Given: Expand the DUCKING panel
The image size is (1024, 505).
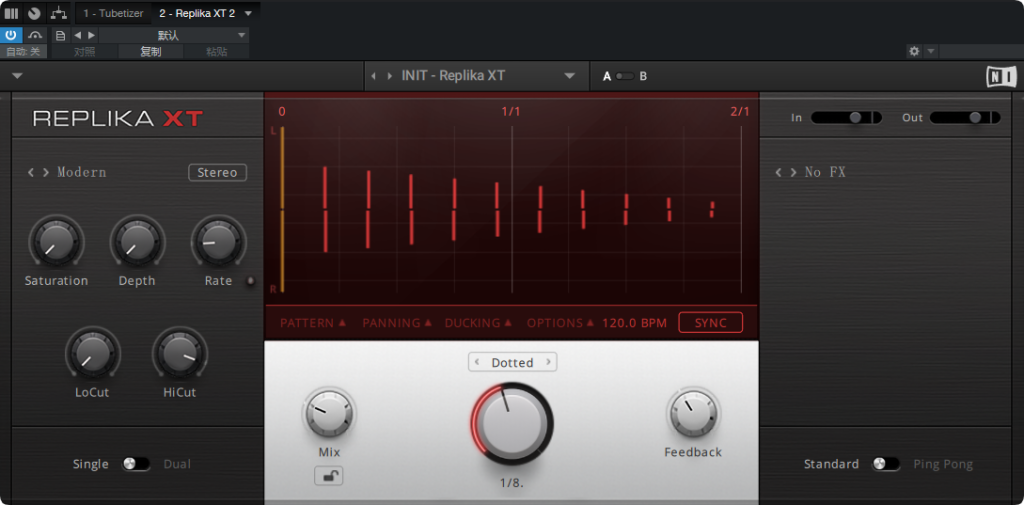Looking at the screenshot, I should [478, 323].
